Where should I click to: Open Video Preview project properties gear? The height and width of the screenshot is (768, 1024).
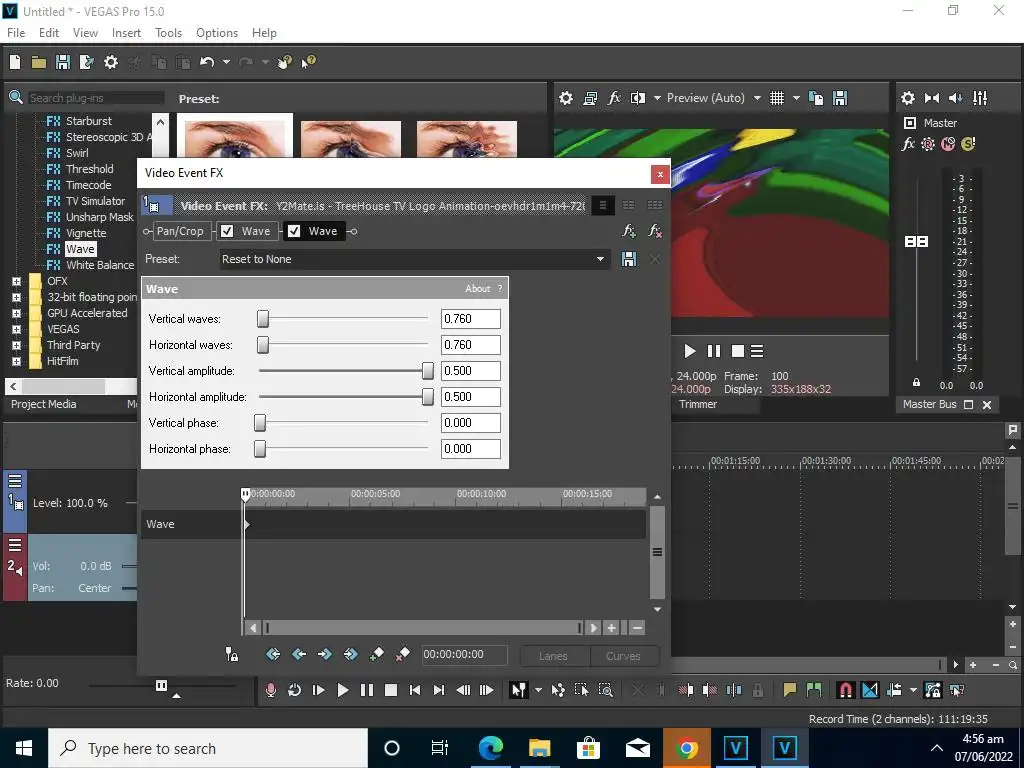click(x=566, y=98)
